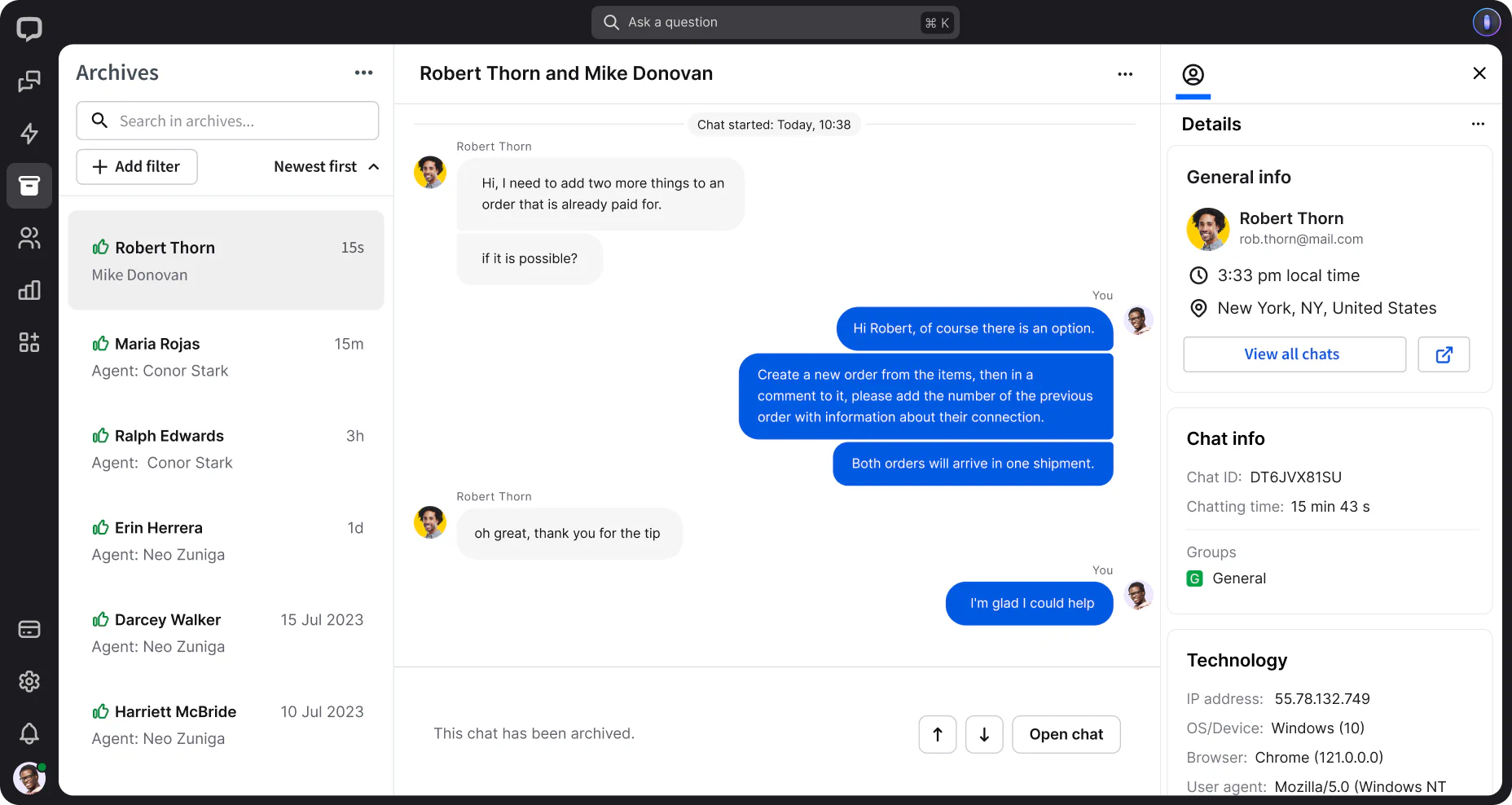Viewport: 1512px width, 805px height.
Task: Open the chat header actions menu
Action: (x=1124, y=74)
